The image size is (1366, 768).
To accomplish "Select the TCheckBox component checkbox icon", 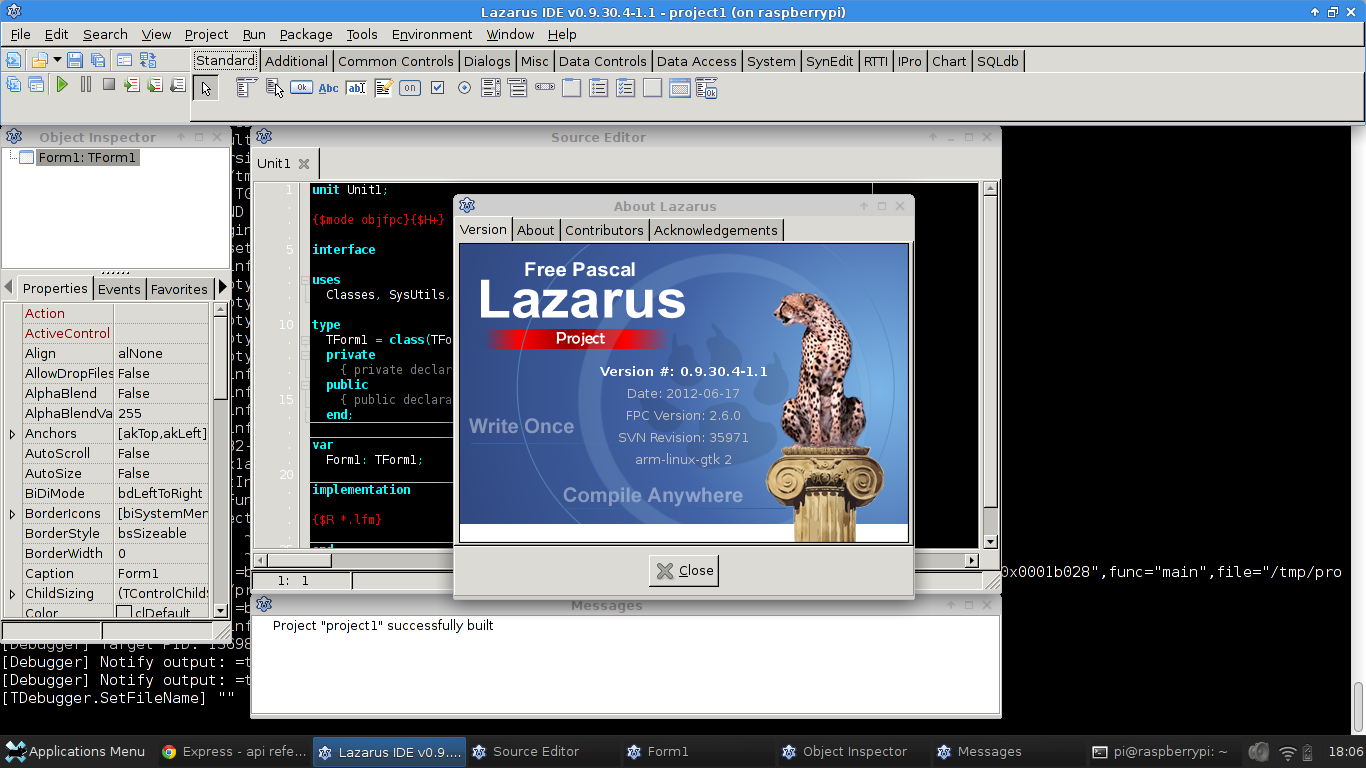I will pyautogui.click(x=436, y=88).
